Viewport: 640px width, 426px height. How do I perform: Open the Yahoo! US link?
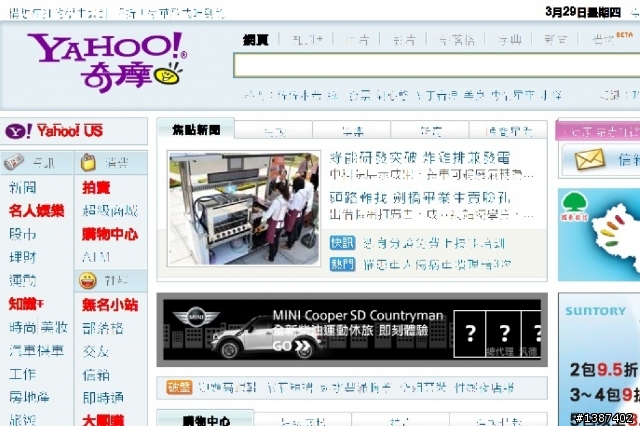[70, 131]
